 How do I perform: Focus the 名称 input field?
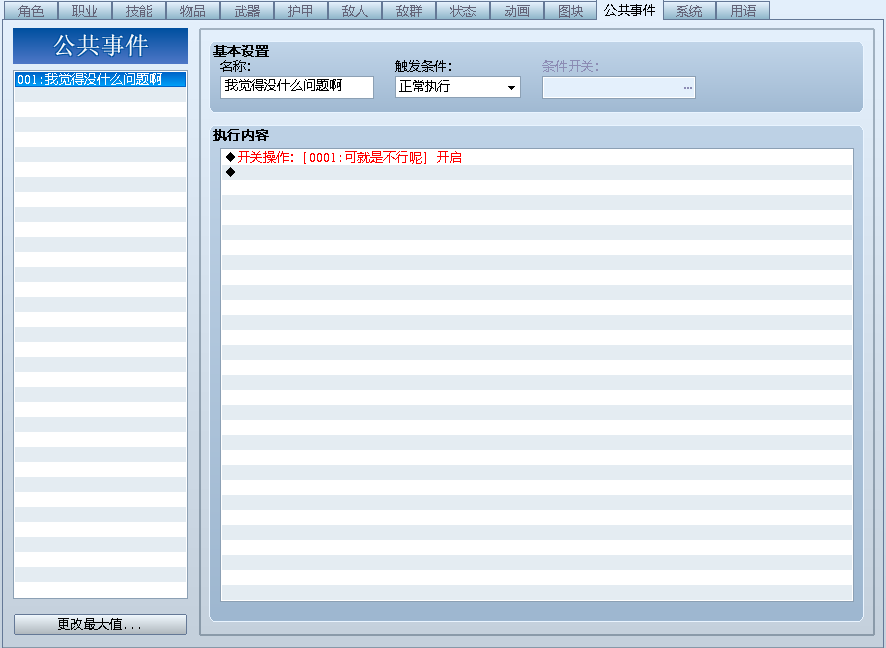(297, 87)
